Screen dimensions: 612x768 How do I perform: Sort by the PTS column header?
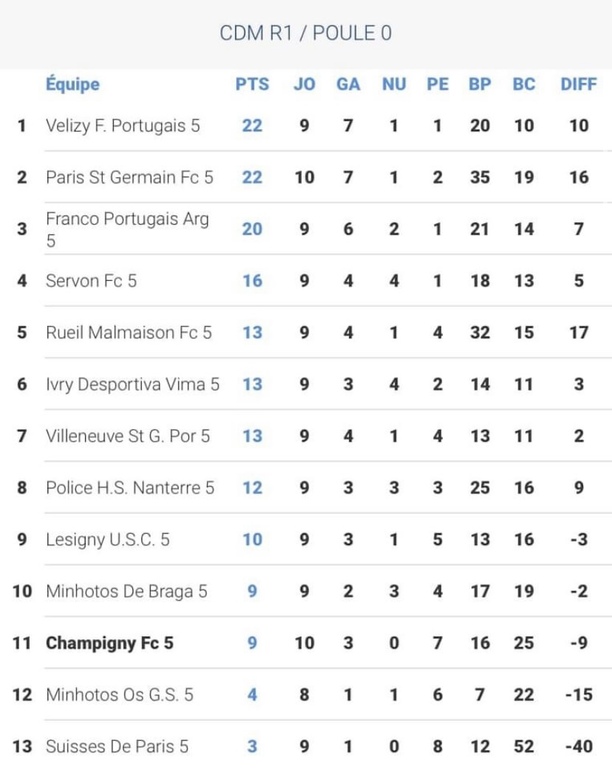tap(252, 84)
